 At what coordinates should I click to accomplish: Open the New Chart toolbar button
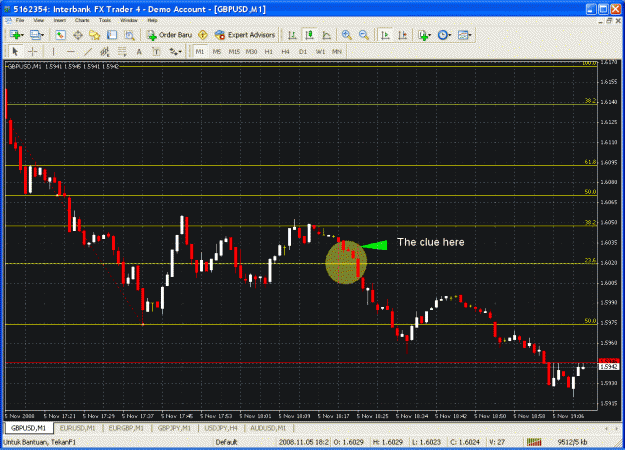pos(16,35)
